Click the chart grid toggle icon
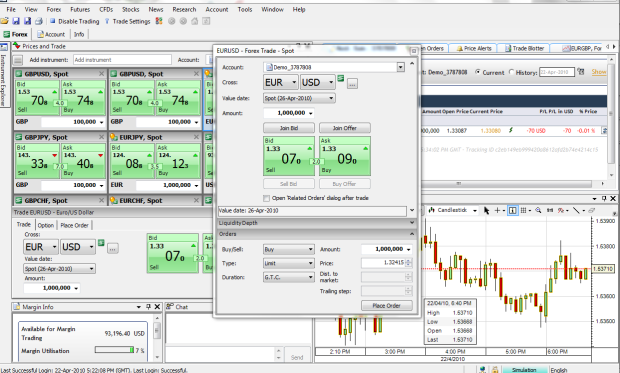The image size is (620, 373). 524,210
